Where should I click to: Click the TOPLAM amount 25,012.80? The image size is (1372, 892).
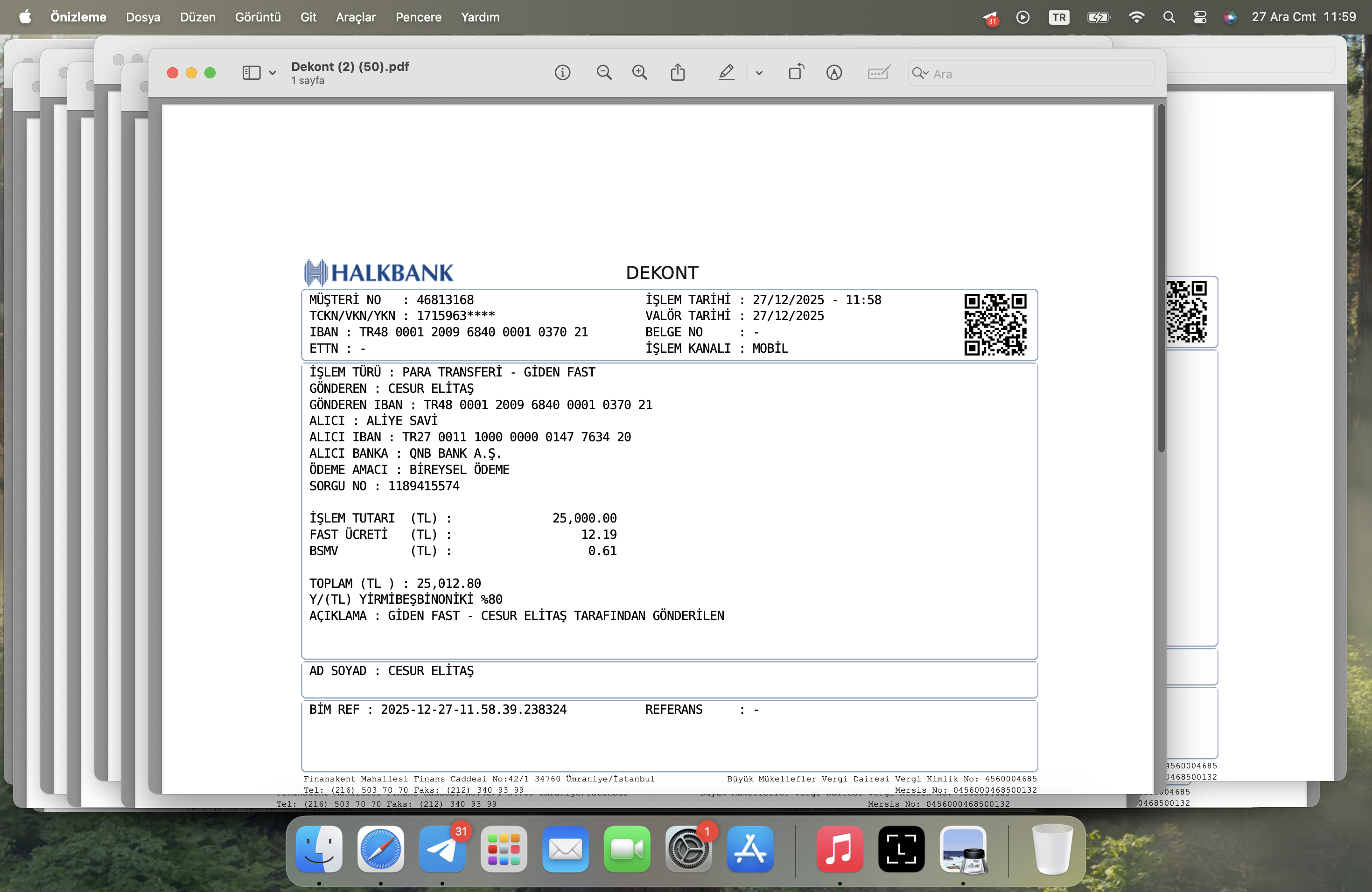[x=448, y=583]
